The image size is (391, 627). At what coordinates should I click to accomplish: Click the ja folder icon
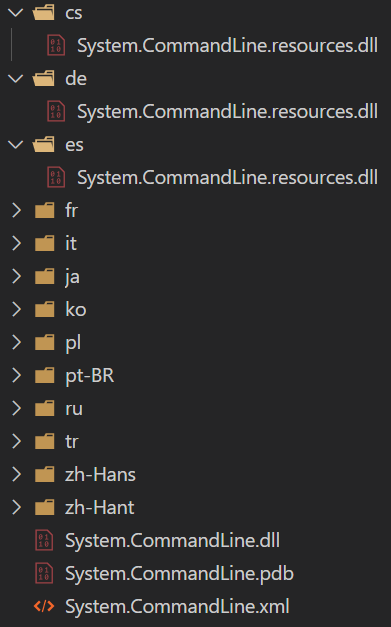pyautogui.click(x=44, y=276)
